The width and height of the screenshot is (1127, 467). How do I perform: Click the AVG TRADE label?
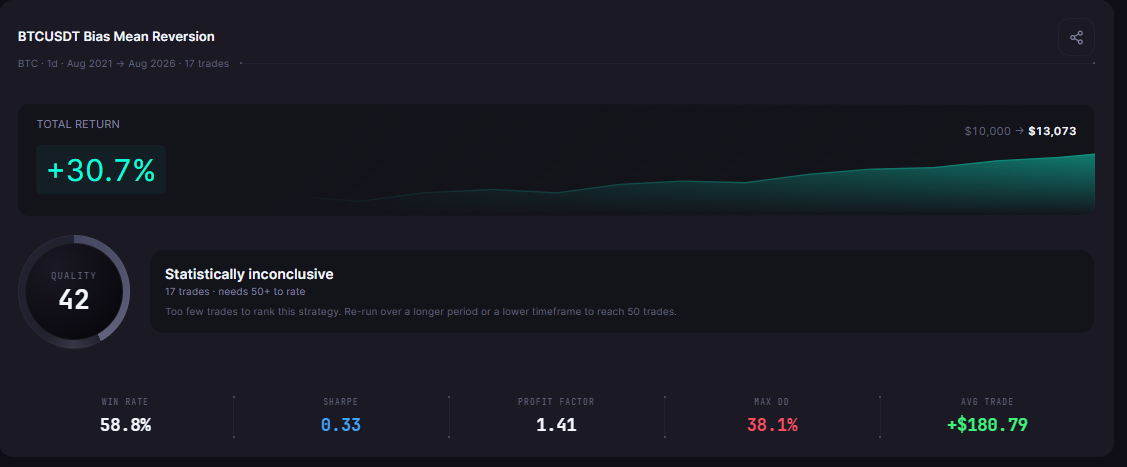[988, 402]
